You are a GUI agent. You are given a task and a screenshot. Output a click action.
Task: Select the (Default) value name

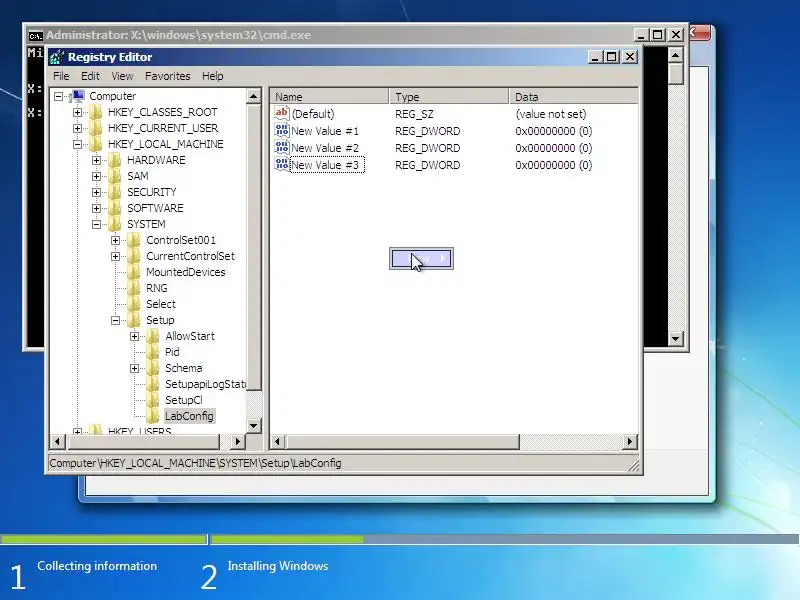tap(313, 114)
